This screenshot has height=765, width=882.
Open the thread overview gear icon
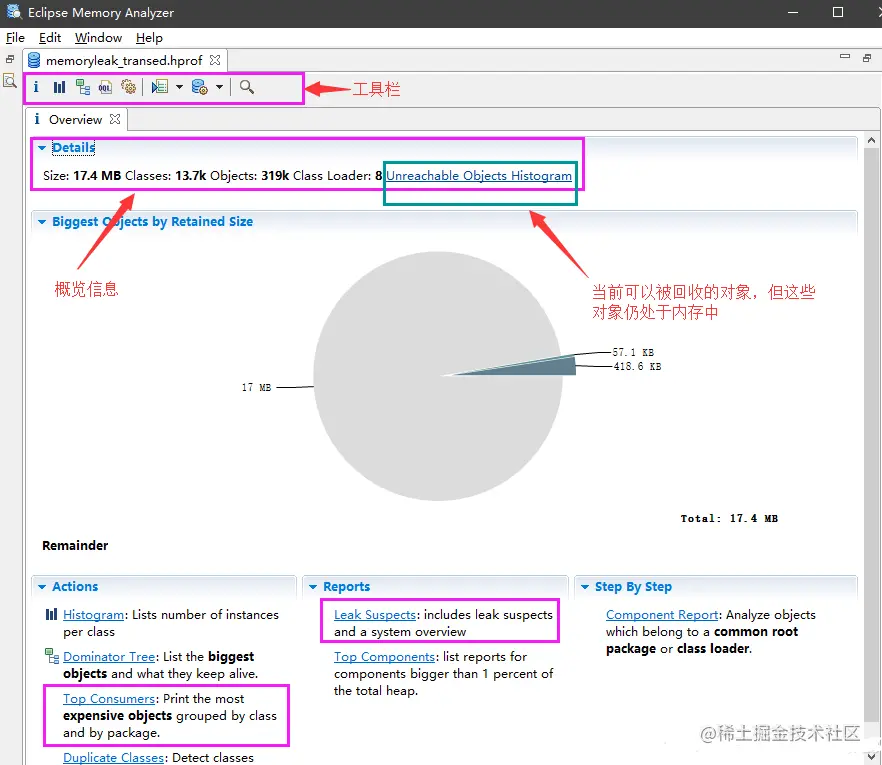click(129, 87)
